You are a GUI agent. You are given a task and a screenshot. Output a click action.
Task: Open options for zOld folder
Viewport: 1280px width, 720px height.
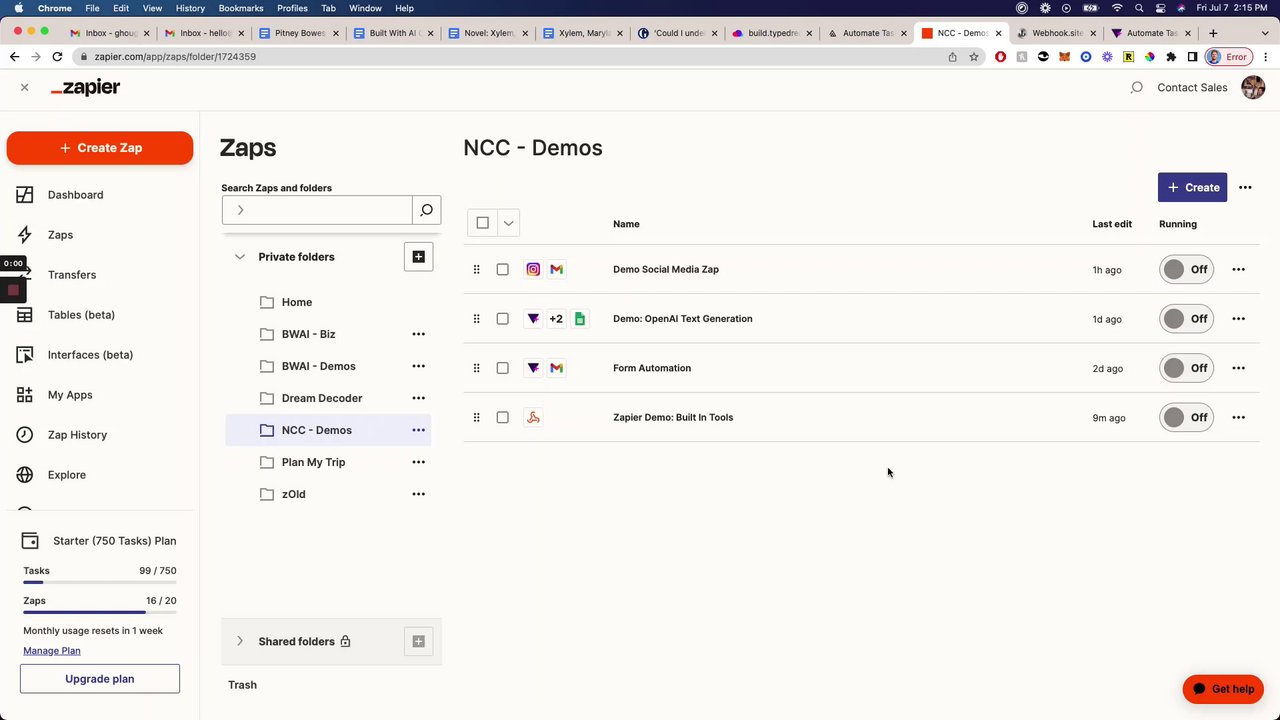tap(418, 494)
